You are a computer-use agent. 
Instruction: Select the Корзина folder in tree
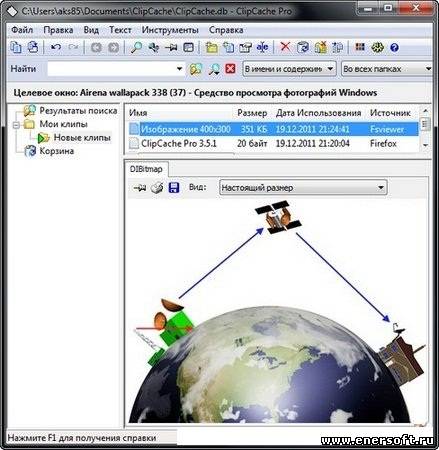click(56, 151)
